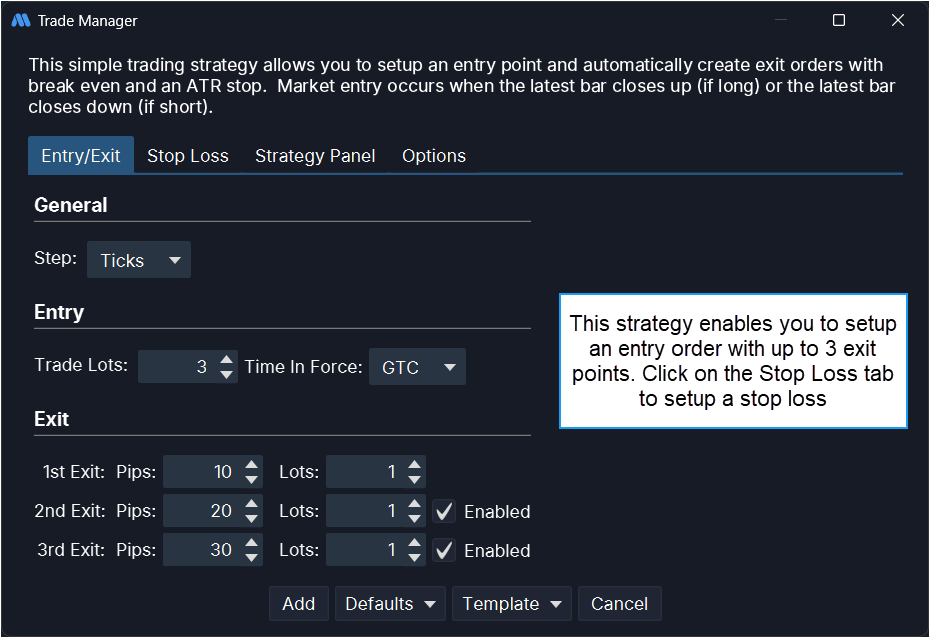930x638 pixels.
Task: Increase 3rd Exit Lots value
Action: click(415, 543)
